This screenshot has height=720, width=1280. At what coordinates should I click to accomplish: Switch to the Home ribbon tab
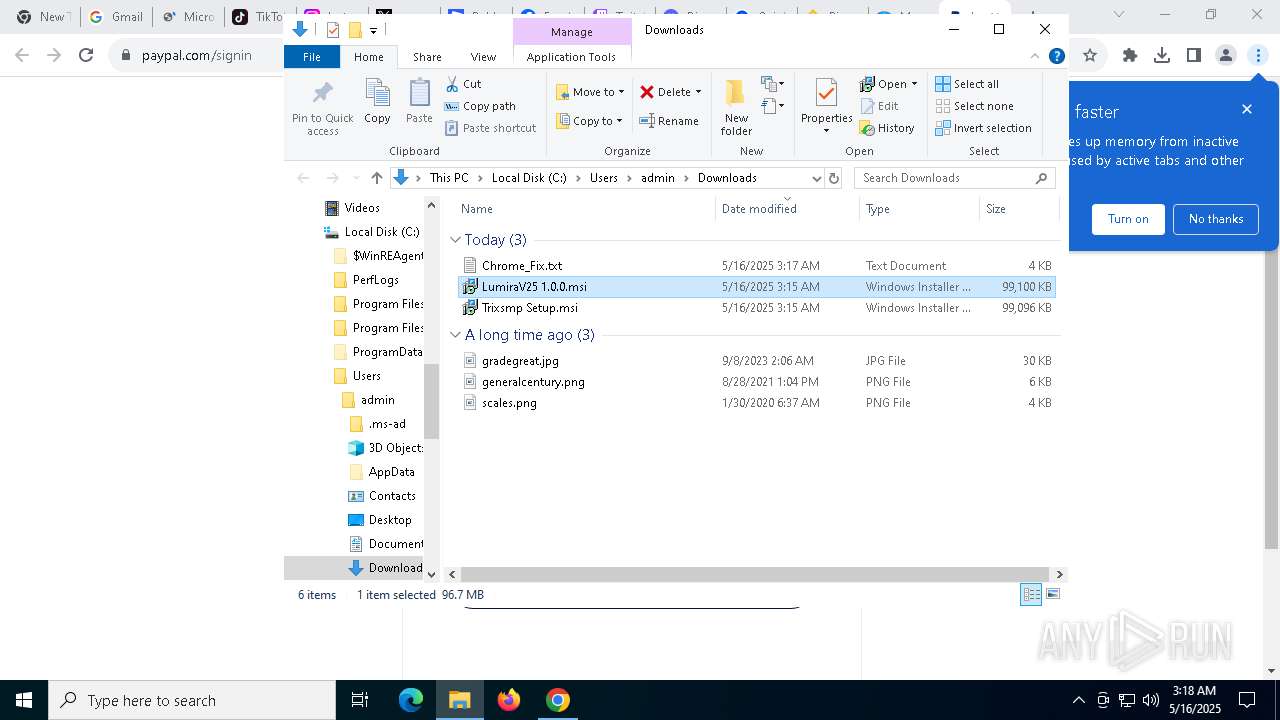(x=369, y=57)
